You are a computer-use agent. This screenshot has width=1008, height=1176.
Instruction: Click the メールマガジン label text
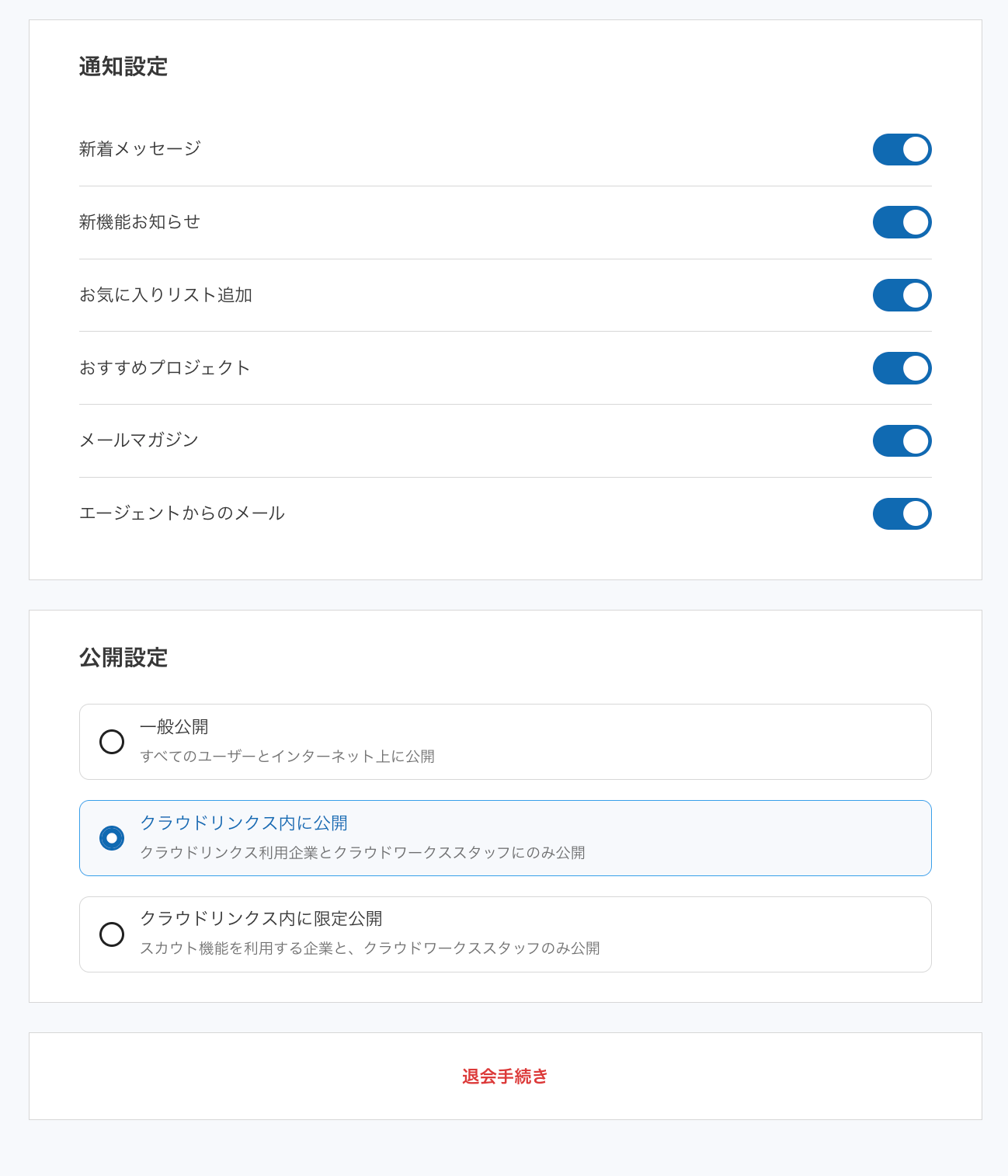pyautogui.click(x=139, y=440)
